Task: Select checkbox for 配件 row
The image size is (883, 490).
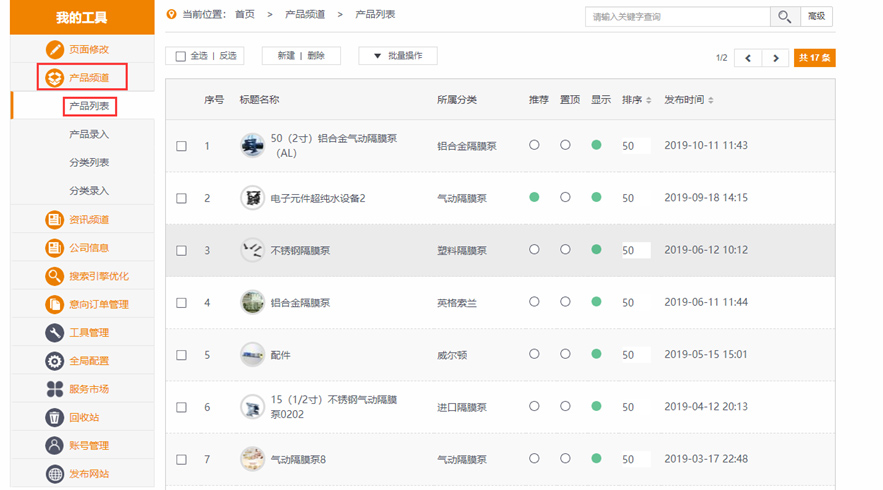Action: (x=181, y=355)
